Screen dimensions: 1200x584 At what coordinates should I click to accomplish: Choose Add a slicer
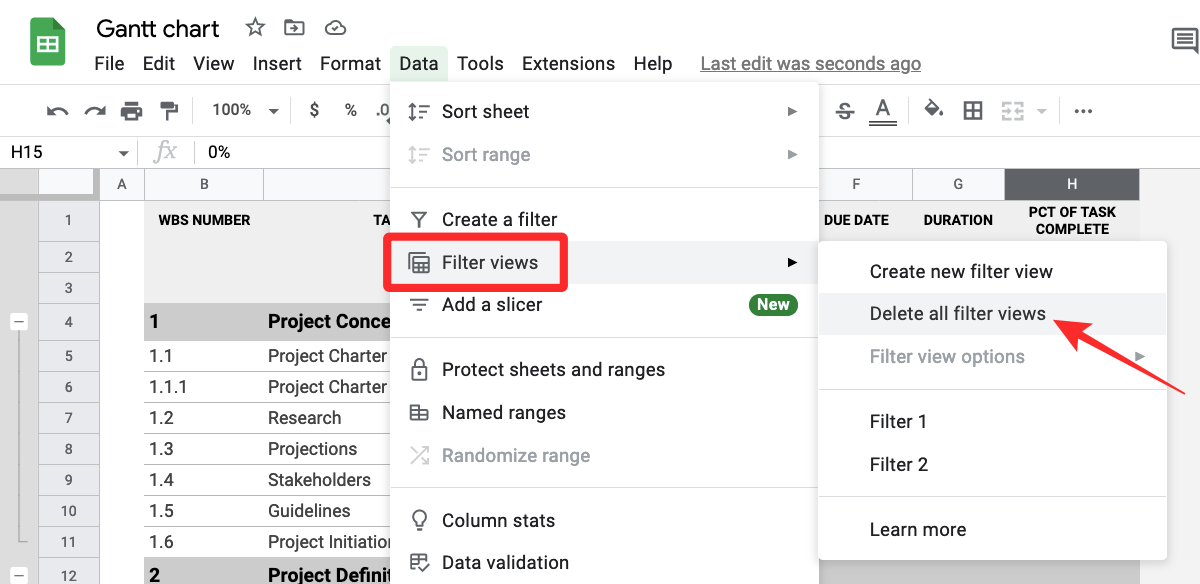pyautogui.click(x=604, y=305)
